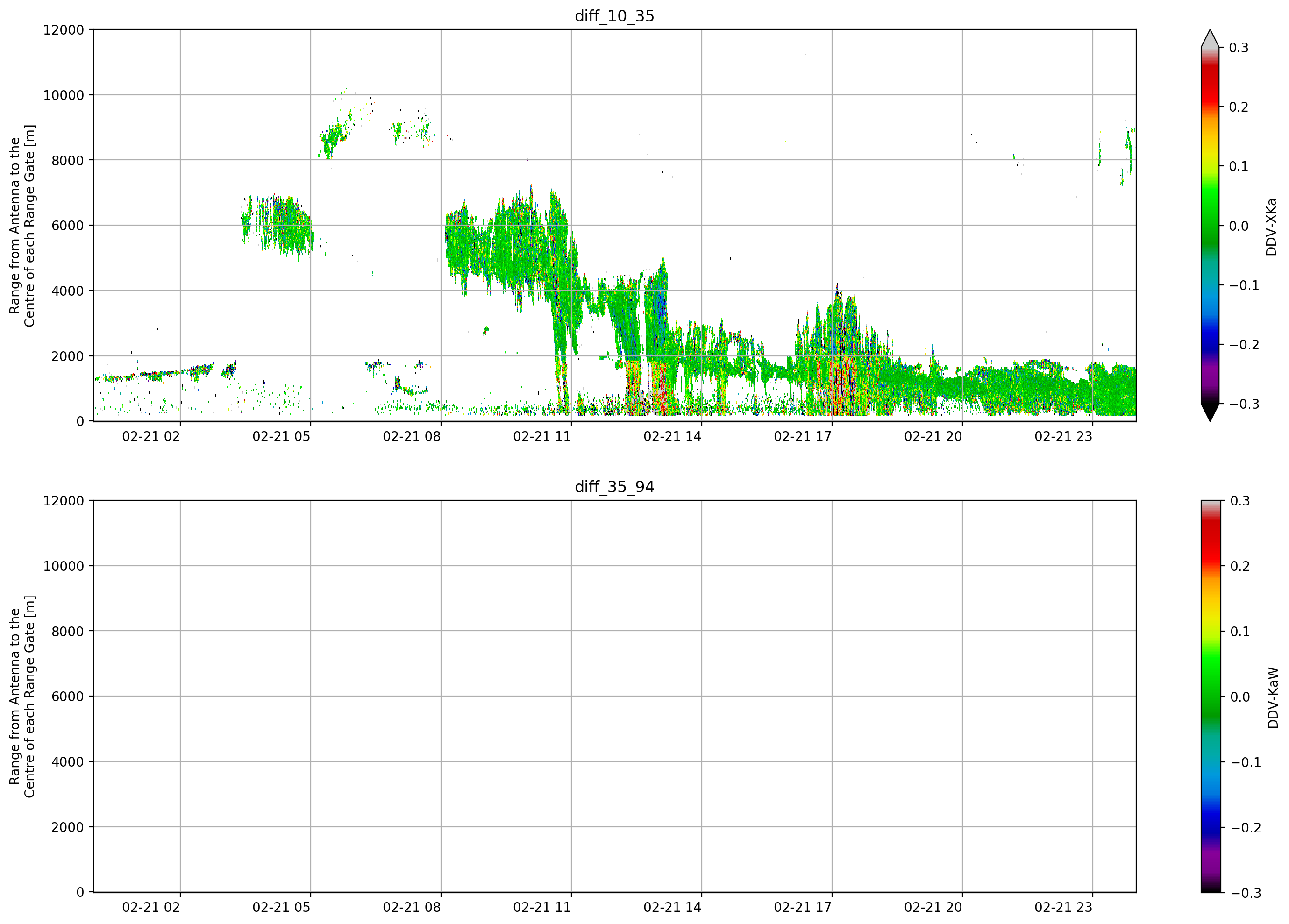Click the 6000 tick on diff_10_35 y-axis
Image resolution: width=1289 pixels, height=924 pixels.
click(x=68, y=226)
